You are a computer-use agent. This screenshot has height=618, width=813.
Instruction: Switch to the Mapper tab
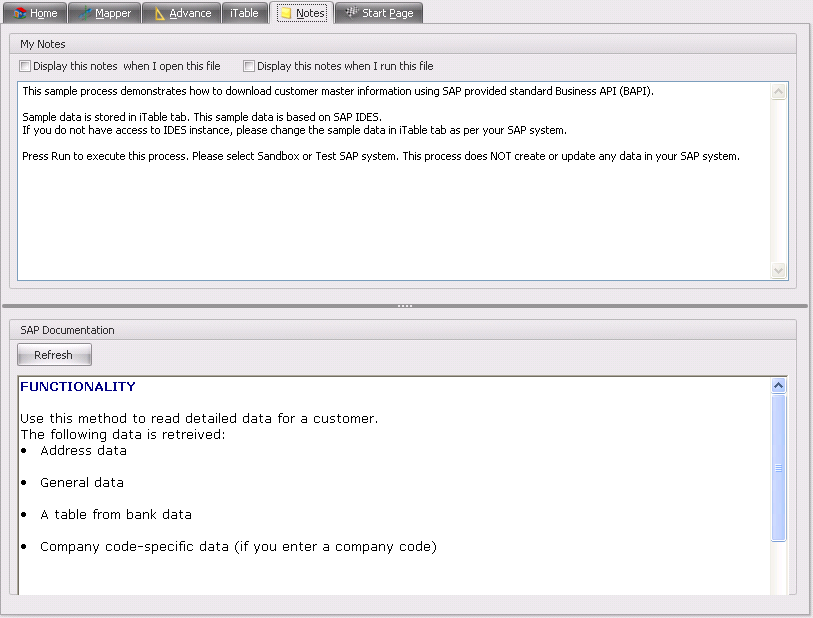pyautogui.click(x=105, y=13)
